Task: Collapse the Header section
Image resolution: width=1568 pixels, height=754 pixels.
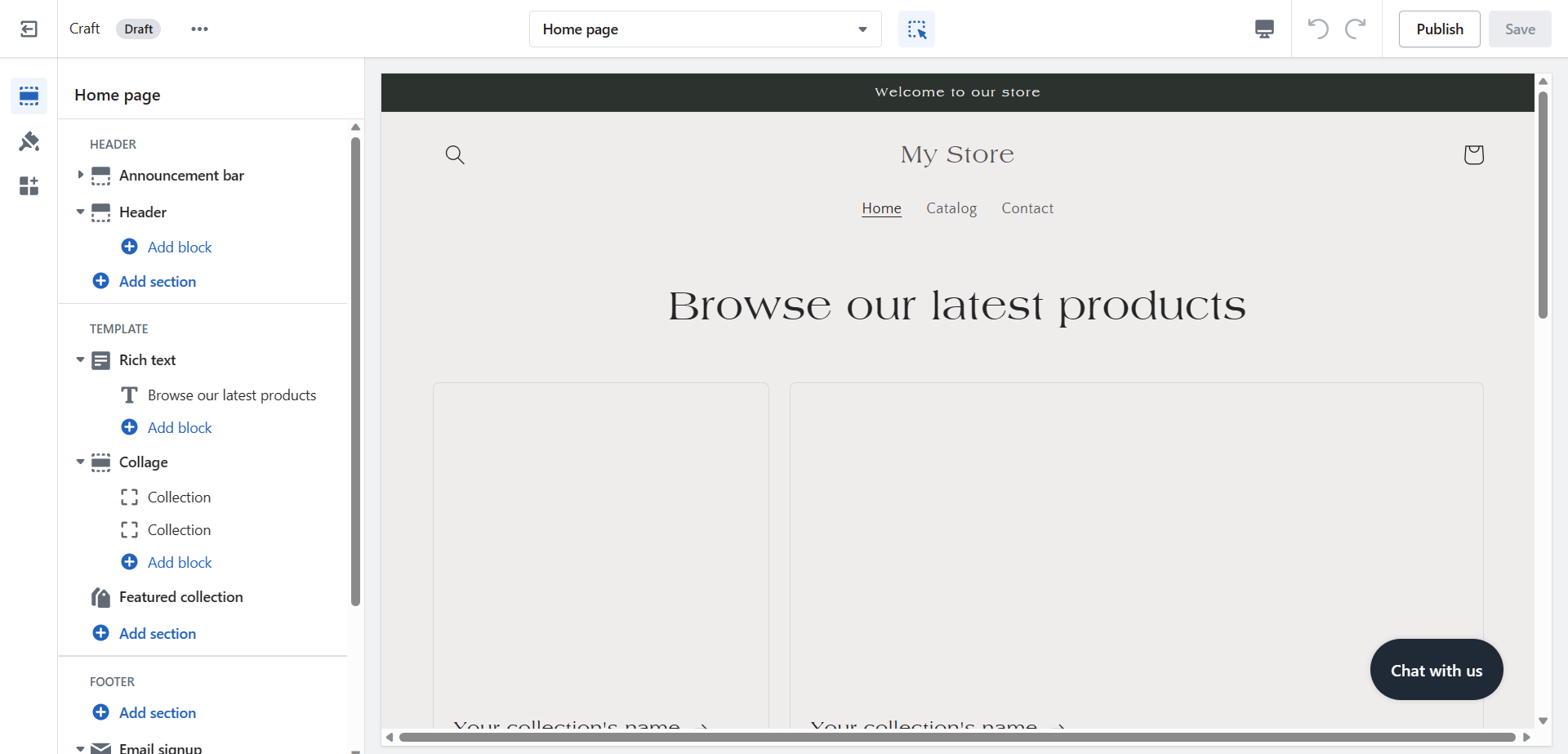Action: tap(80, 212)
